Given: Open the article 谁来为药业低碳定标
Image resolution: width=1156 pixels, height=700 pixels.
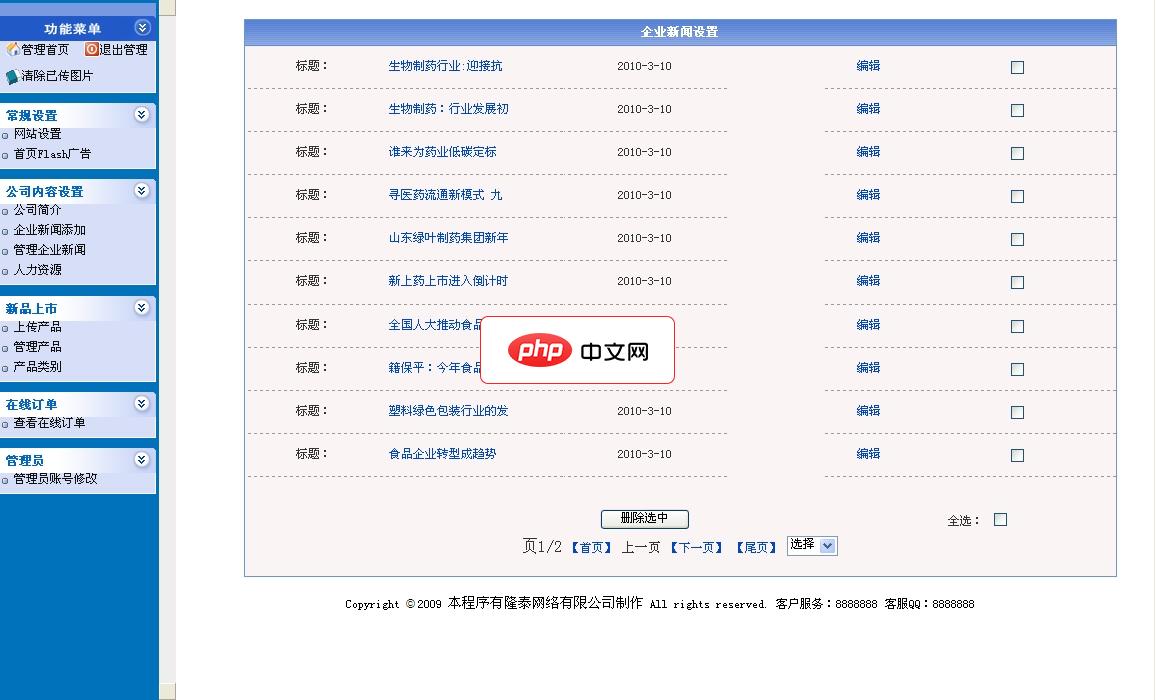Looking at the screenshot, I should click(x=443, y=152).
